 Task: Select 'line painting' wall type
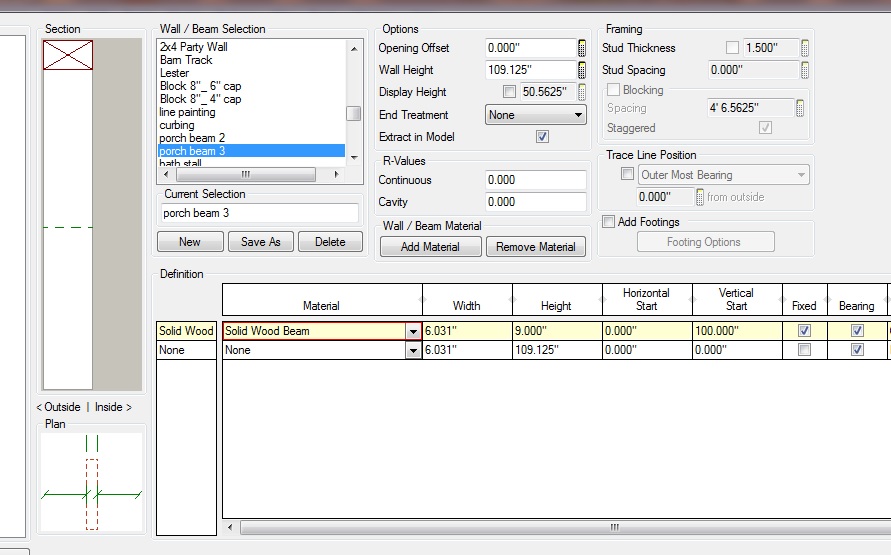tap(188, 112)
